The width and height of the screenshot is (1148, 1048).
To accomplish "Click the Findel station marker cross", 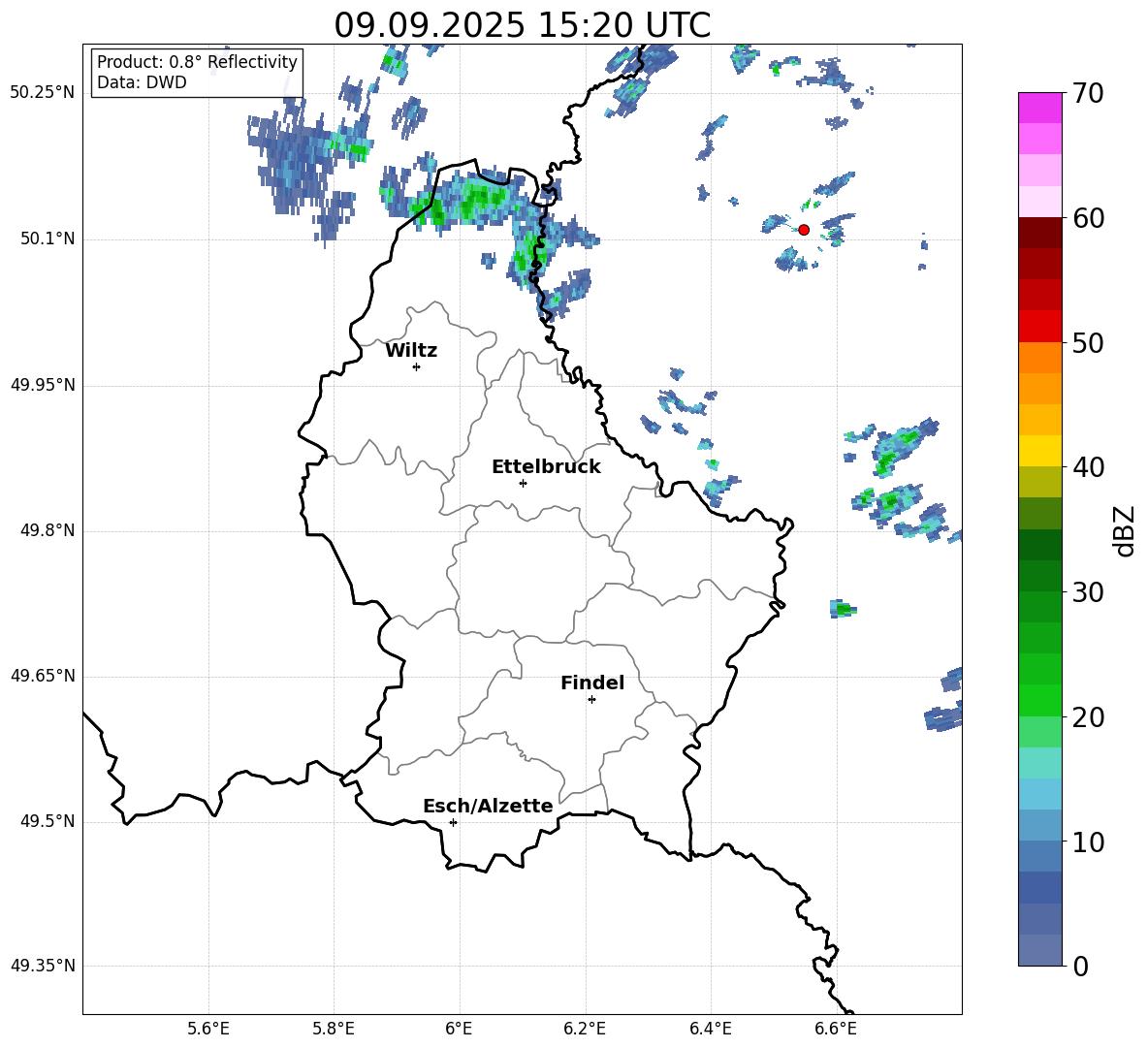I will pyautogui.click(x=591, y=700).
